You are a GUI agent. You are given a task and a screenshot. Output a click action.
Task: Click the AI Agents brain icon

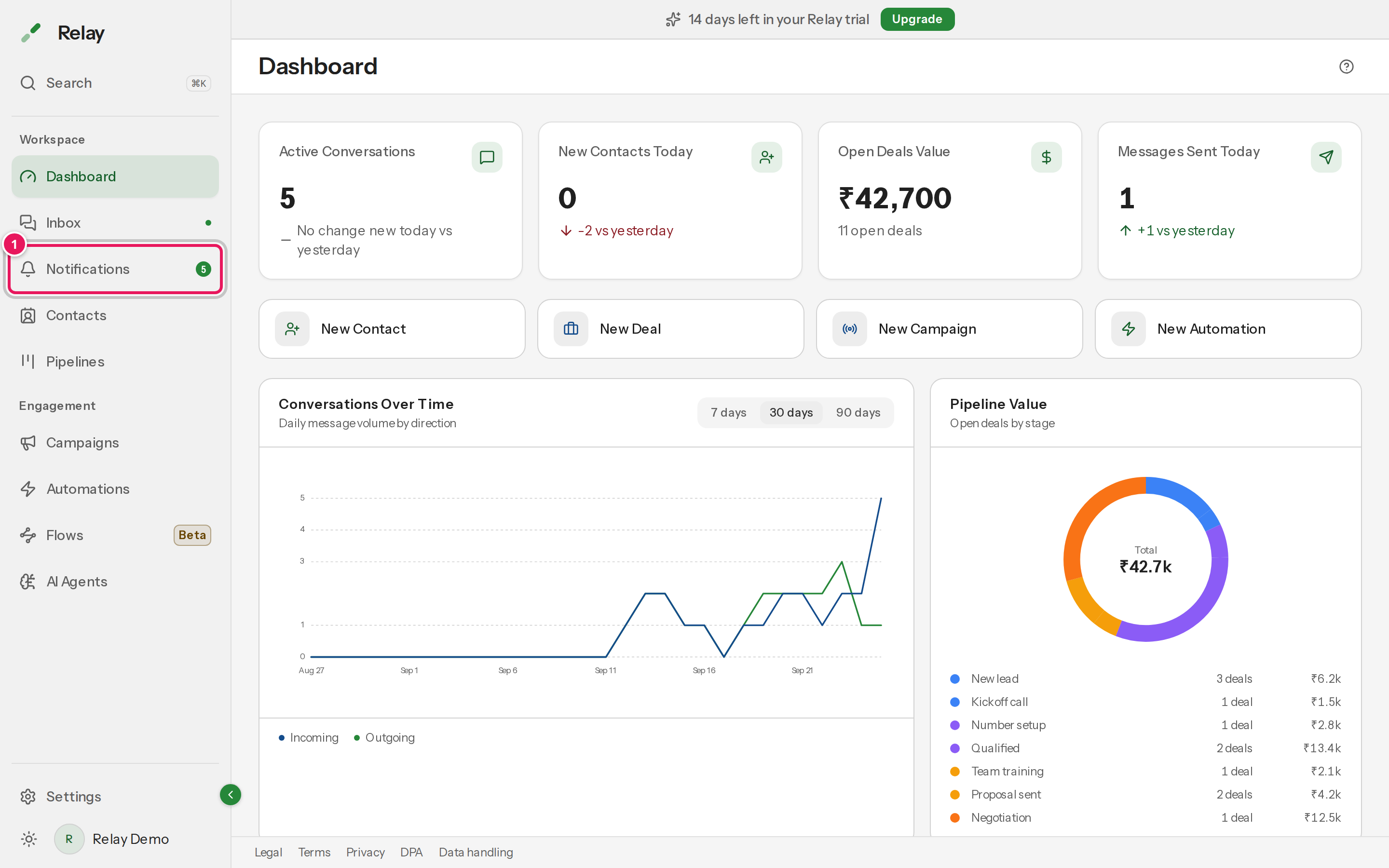(28, 582)
